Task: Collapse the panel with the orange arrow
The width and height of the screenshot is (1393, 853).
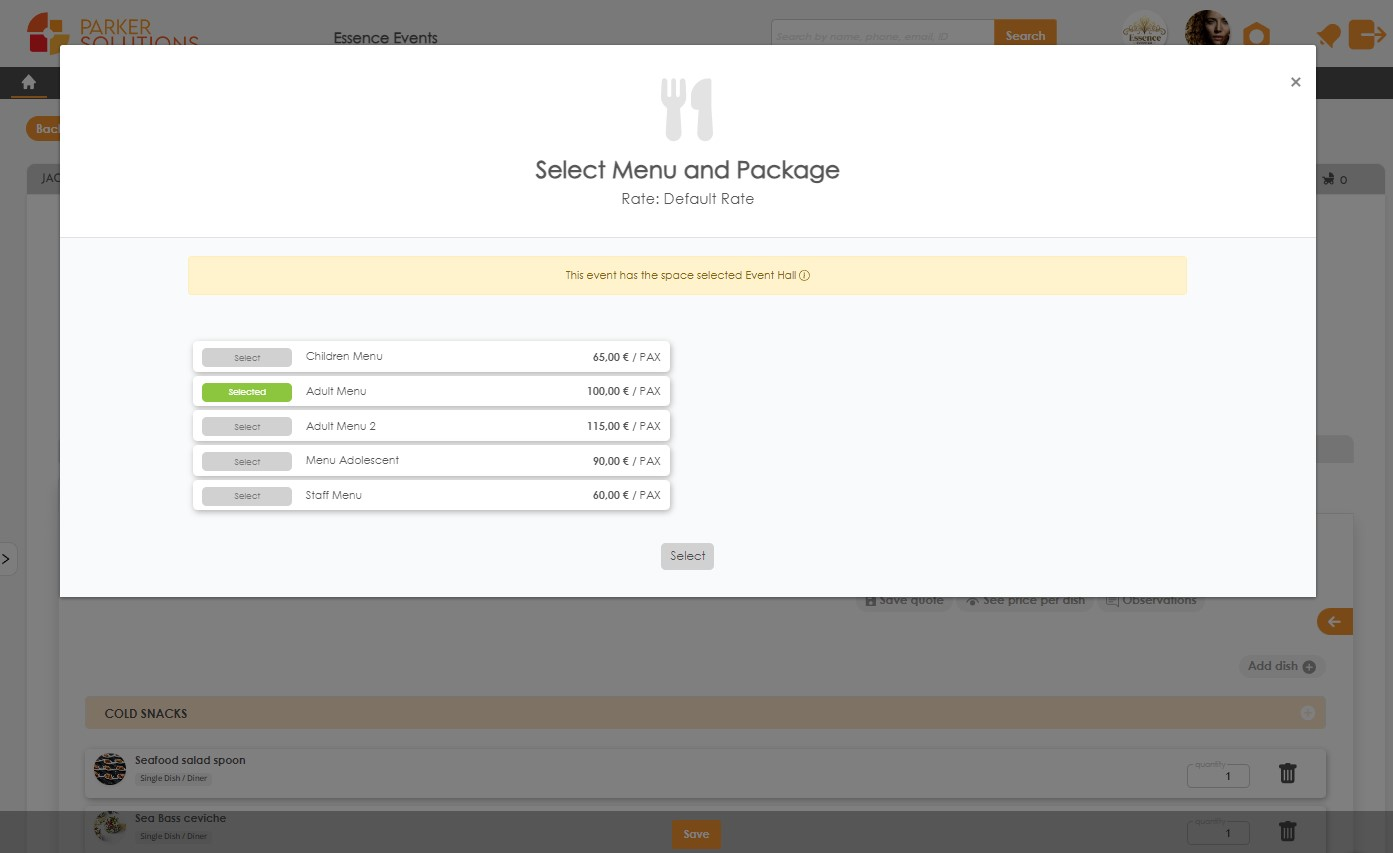Action: click(x=1334, y=621)
